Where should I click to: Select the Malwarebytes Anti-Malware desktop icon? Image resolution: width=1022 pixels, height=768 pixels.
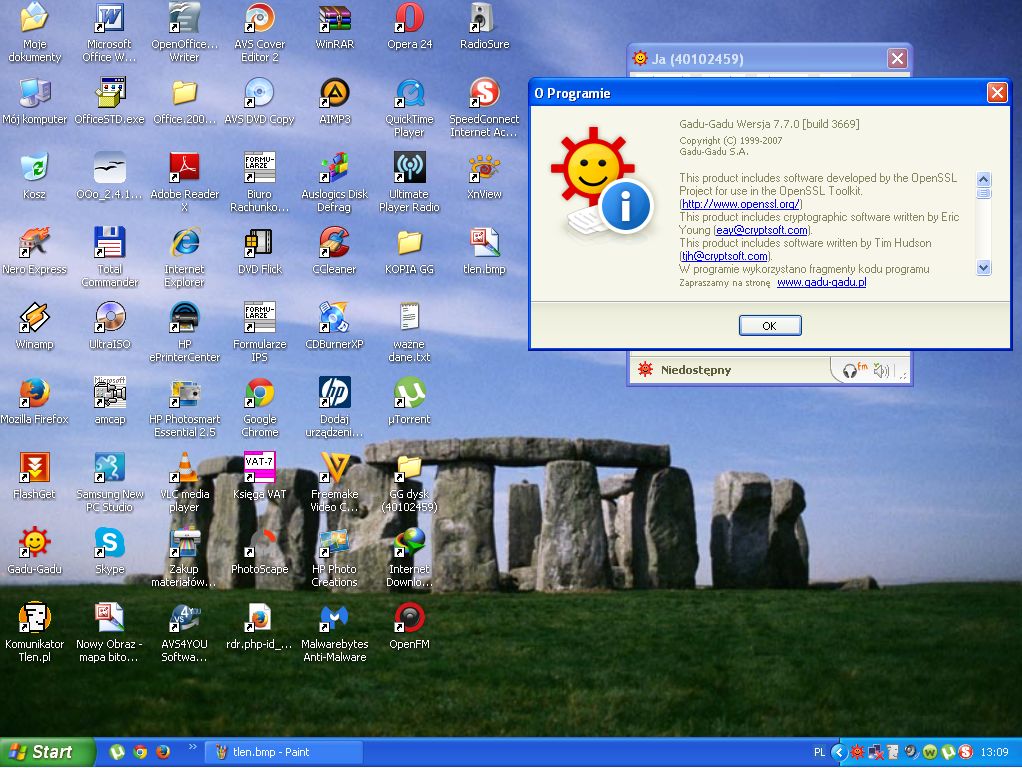(334, 632)
